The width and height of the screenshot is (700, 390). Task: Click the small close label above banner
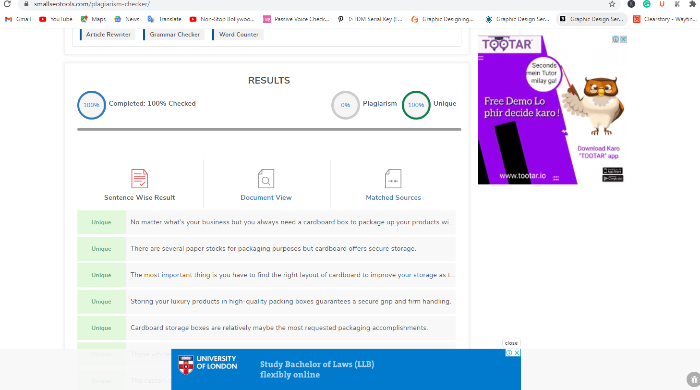click(511, 343)
